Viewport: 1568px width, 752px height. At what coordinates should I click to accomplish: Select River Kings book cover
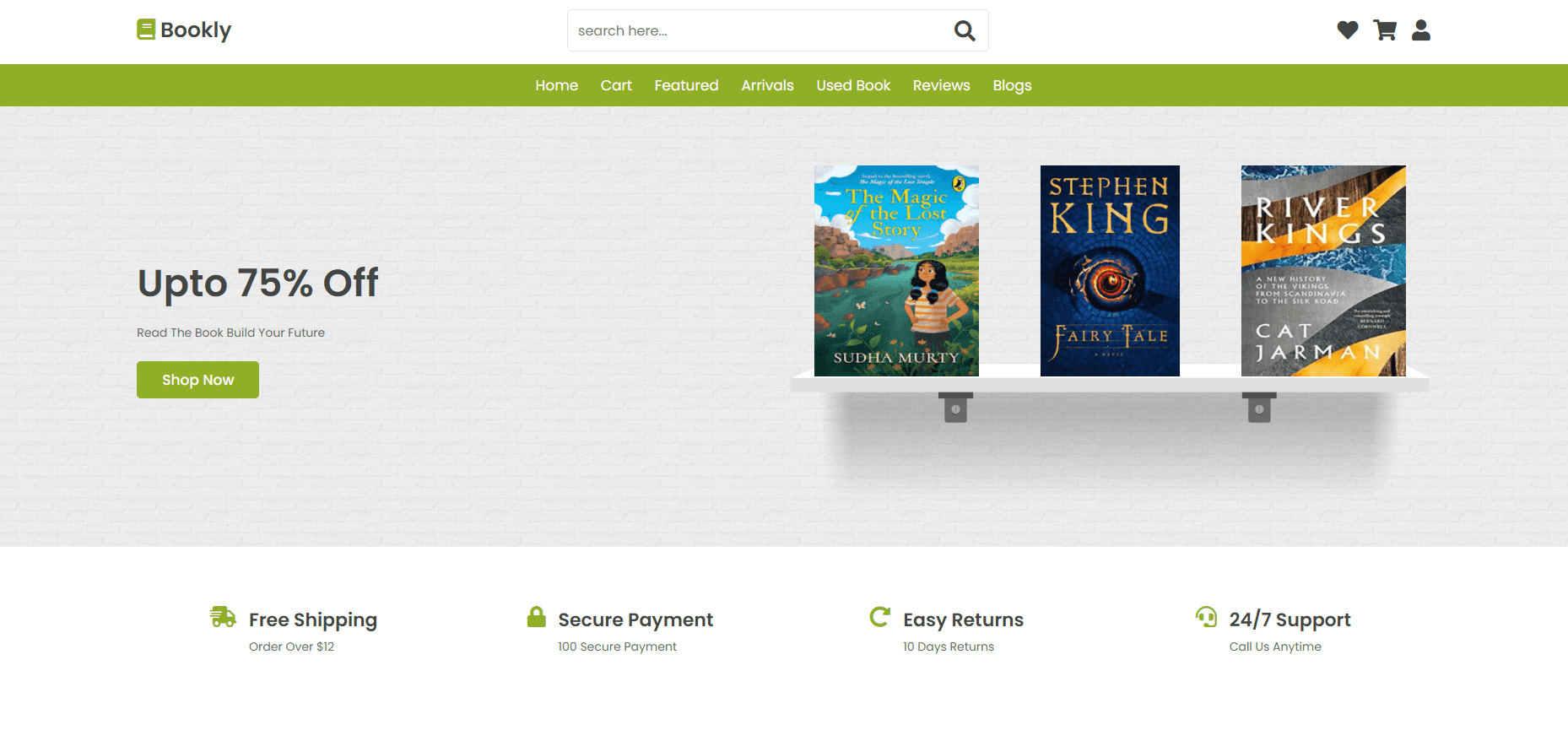[1323, 271]
